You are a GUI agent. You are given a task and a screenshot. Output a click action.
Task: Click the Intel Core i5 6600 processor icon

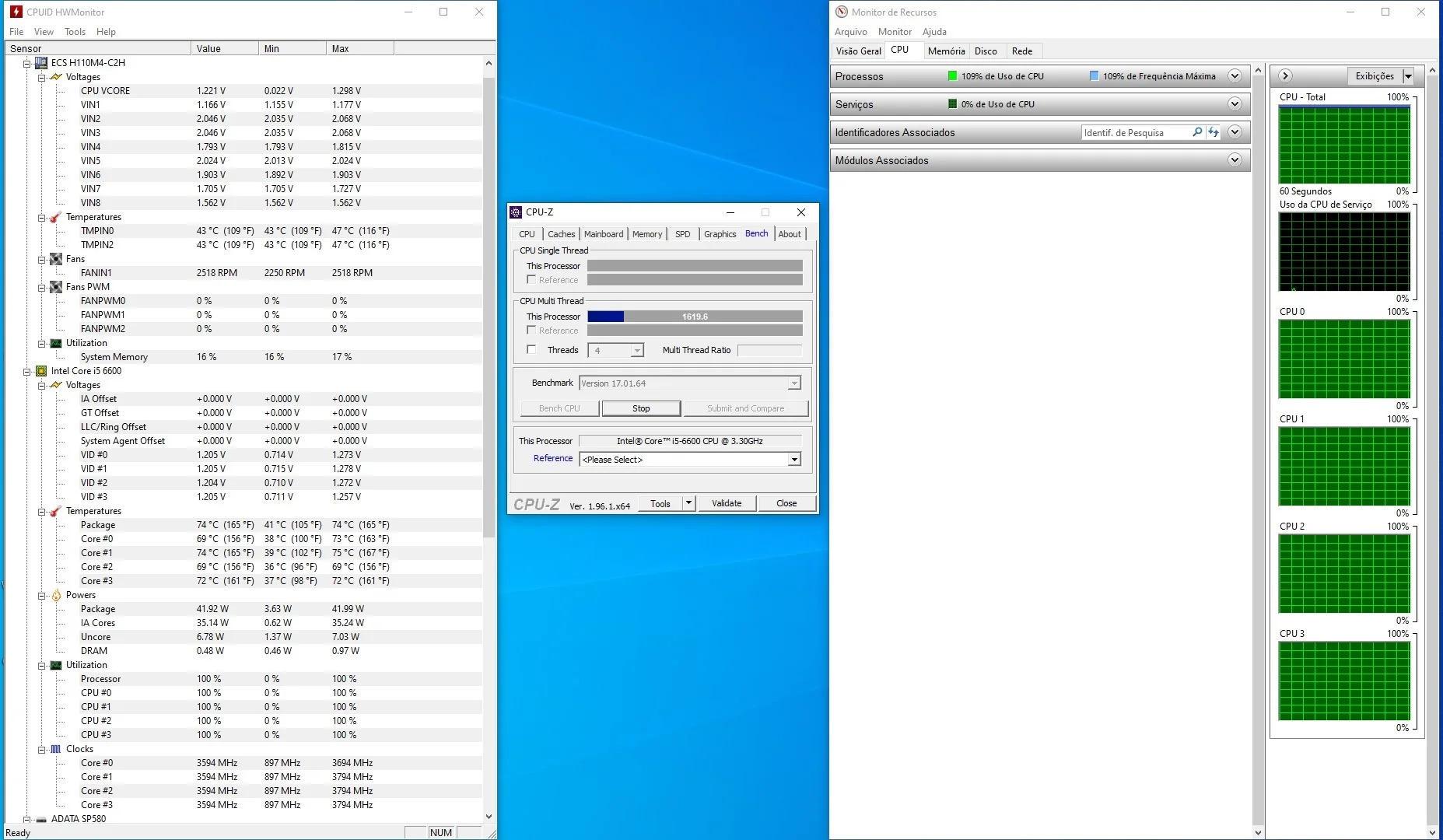click(41, 371)
